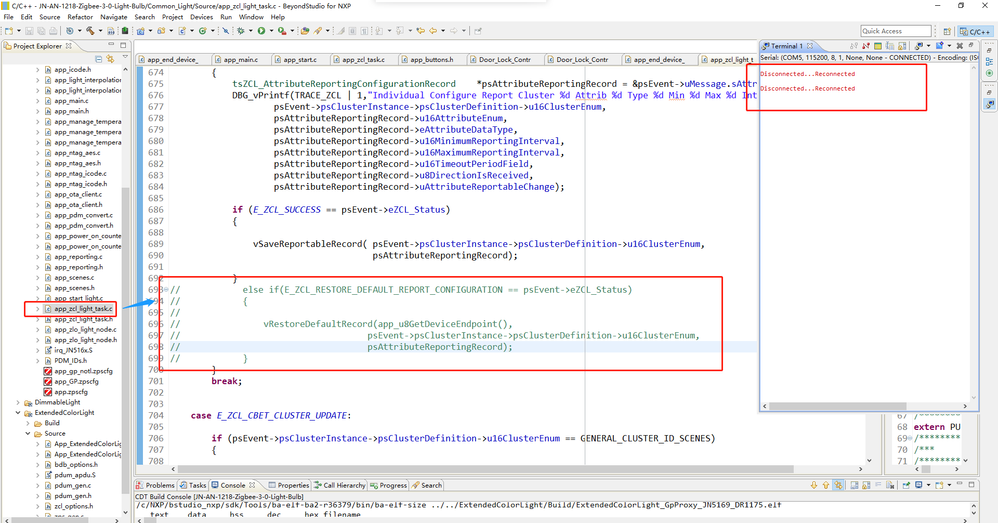The width and height of the screenshot is (998, 523).
Task: Open the Devices menu
Action: [201, 17]
